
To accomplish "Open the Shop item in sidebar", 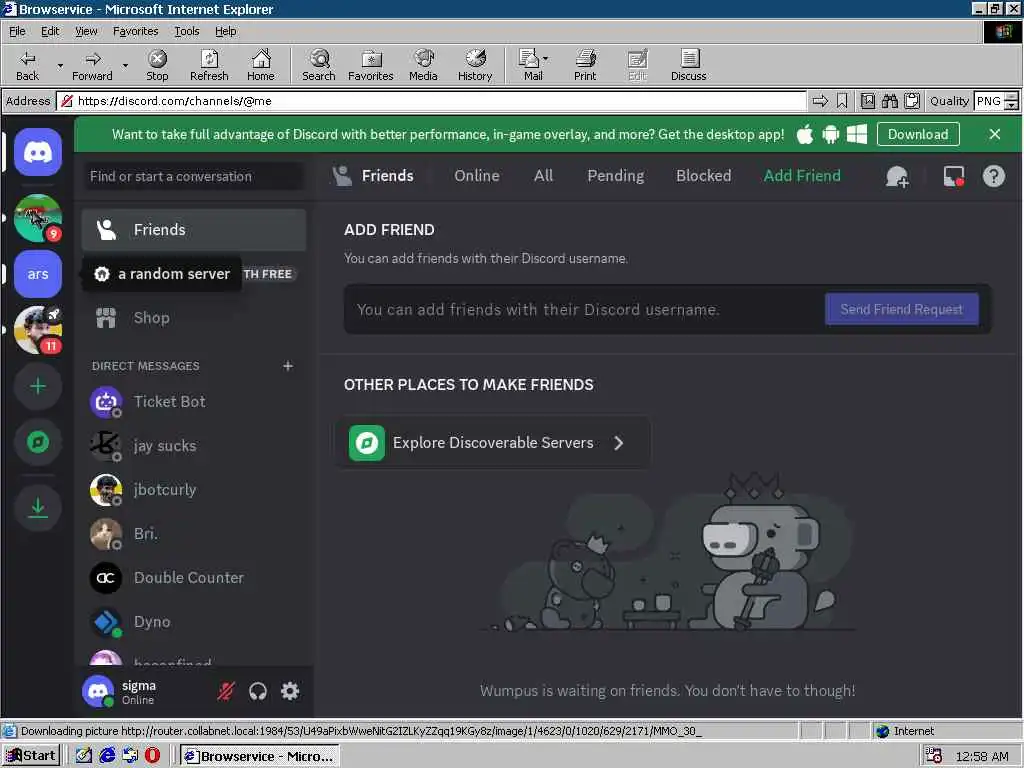I will (x=194, y=318).
